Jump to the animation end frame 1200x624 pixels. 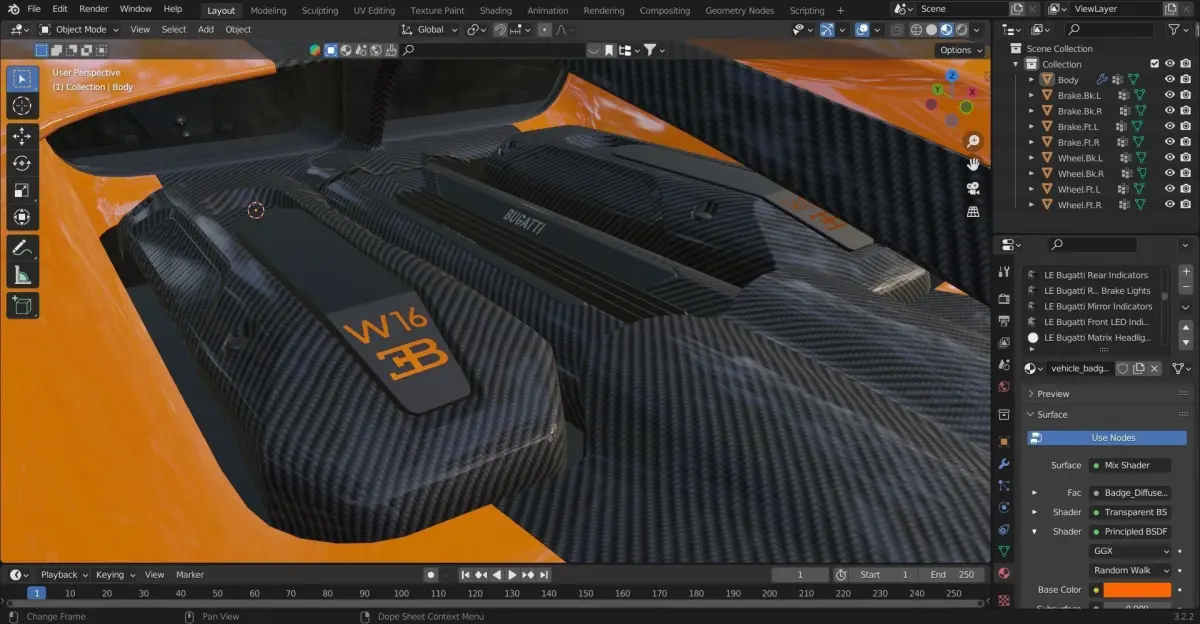pyautogui.click(x=544, y=575)
